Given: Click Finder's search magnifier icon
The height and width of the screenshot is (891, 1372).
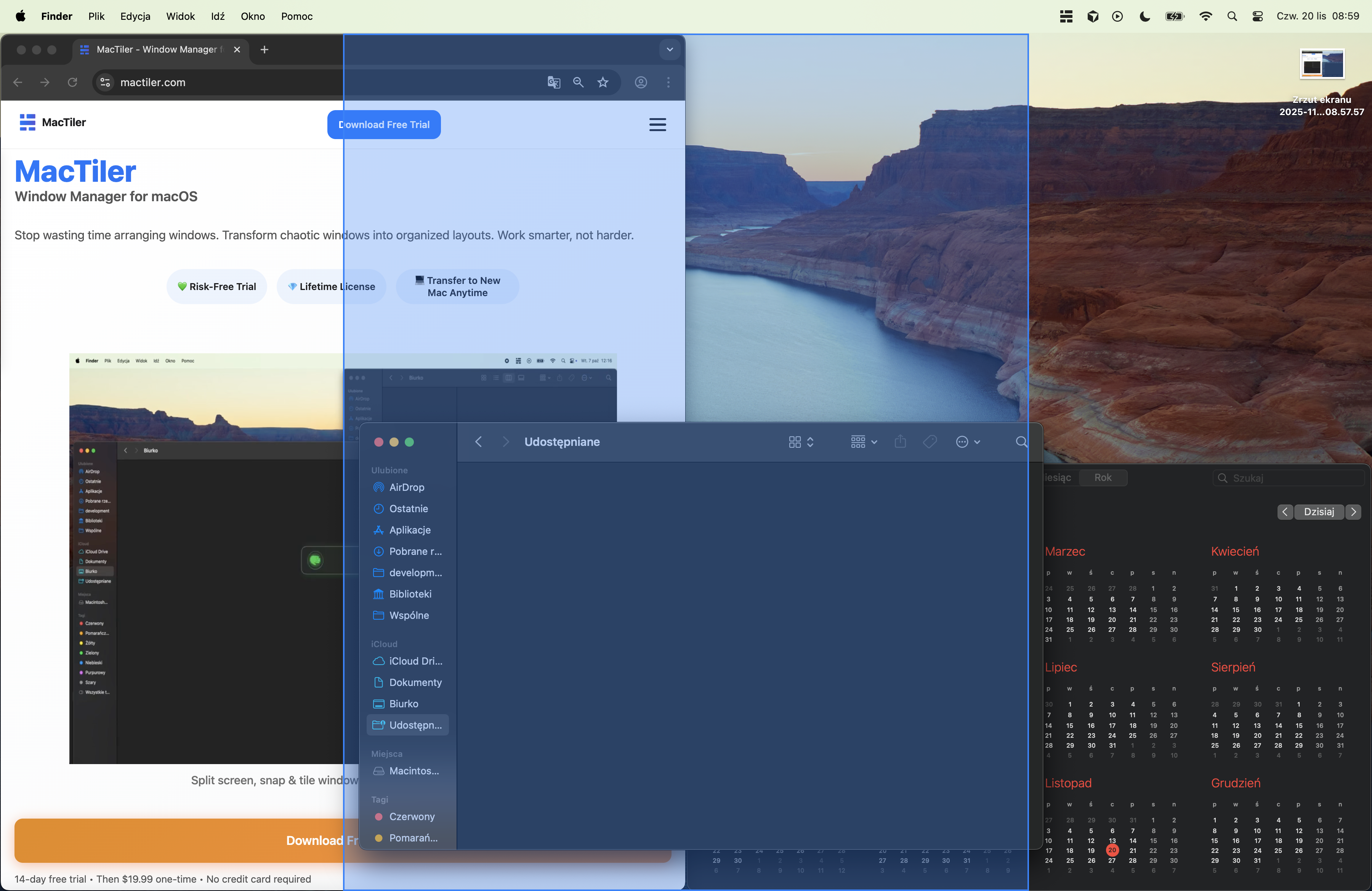Looking at the screenshot, I should tap(1021, 442).
